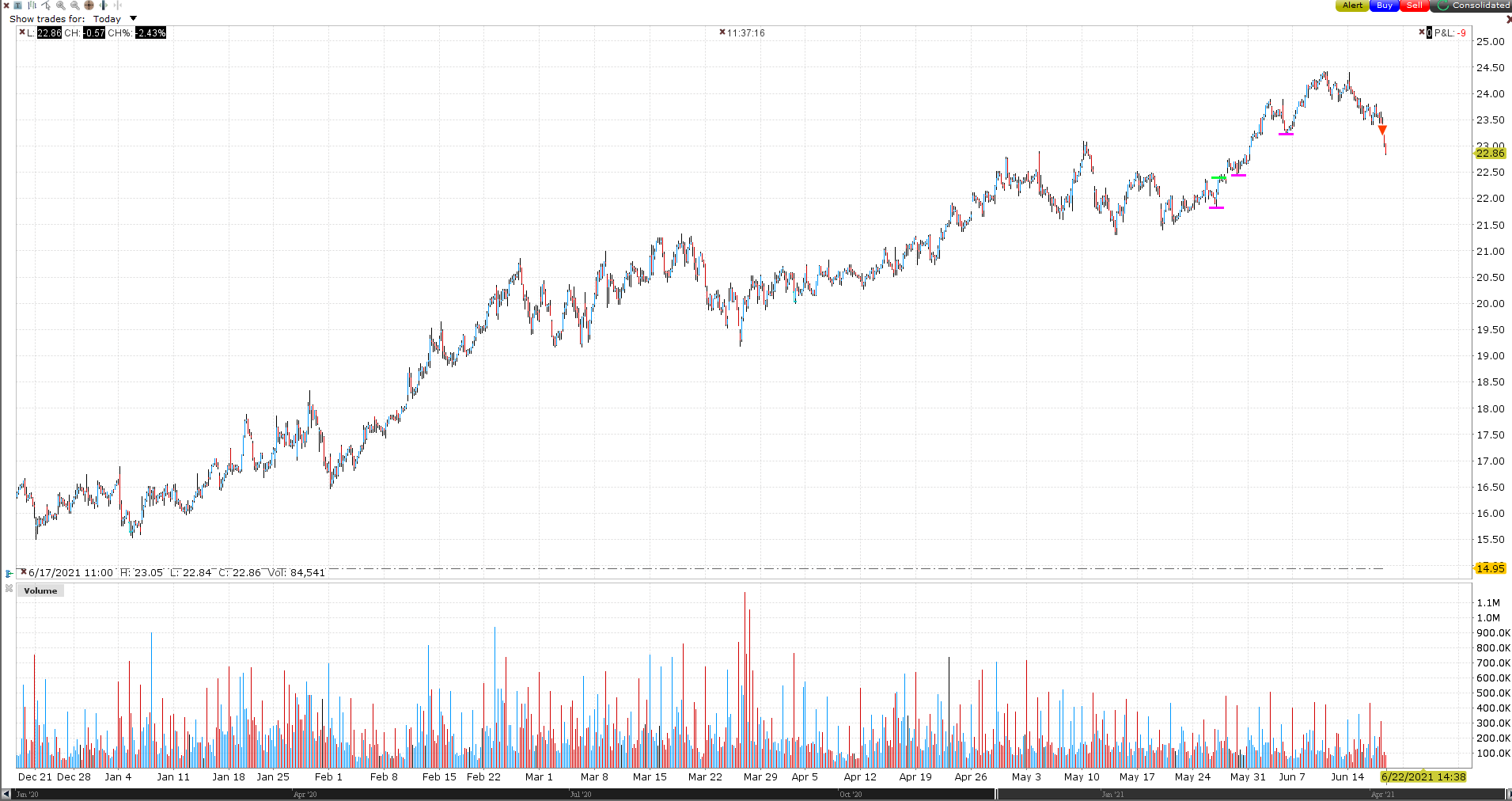Click the 25.00 price axis label
This screenshot has height=801, width=1512.
pyautogui.click(x=1490, y=41)
